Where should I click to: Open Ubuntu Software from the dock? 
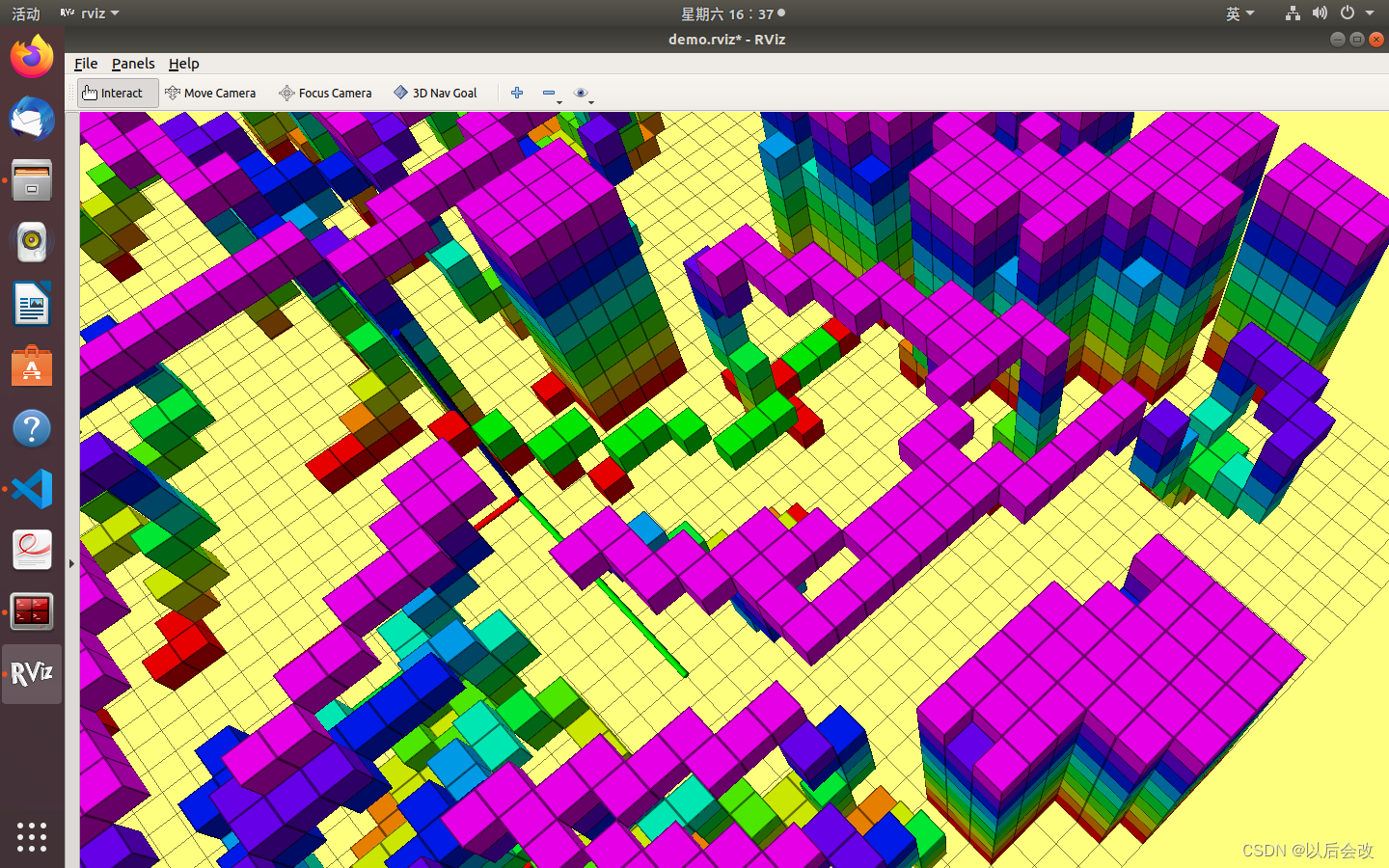32,366
